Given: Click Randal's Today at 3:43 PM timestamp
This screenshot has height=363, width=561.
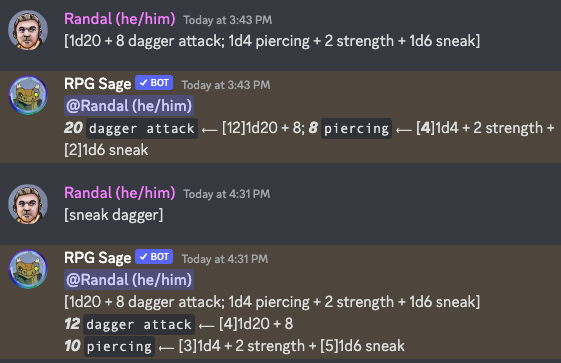Looking at the screenshot, I should coord(228,20).
